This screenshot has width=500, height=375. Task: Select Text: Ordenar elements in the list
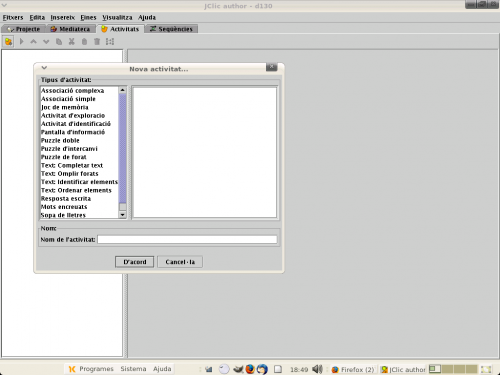pyautogui.click(x=79, y=190)
